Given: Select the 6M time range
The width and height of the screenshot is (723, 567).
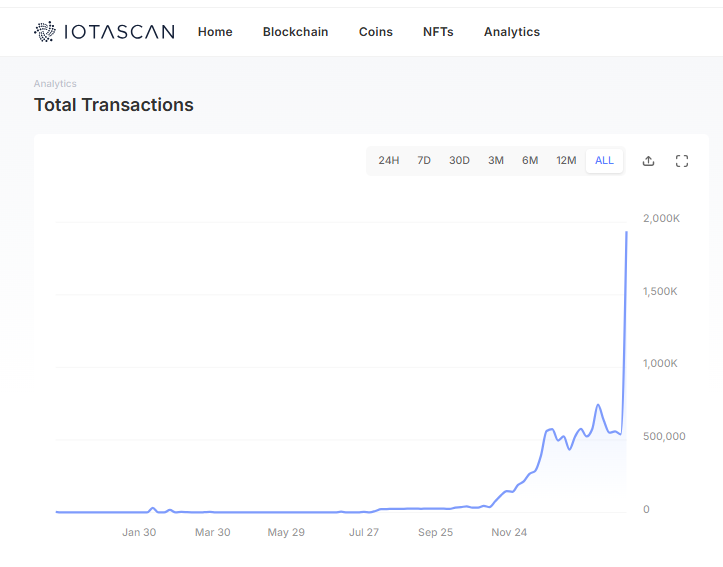Looking at the screenshot, I should tap(530, 160).
